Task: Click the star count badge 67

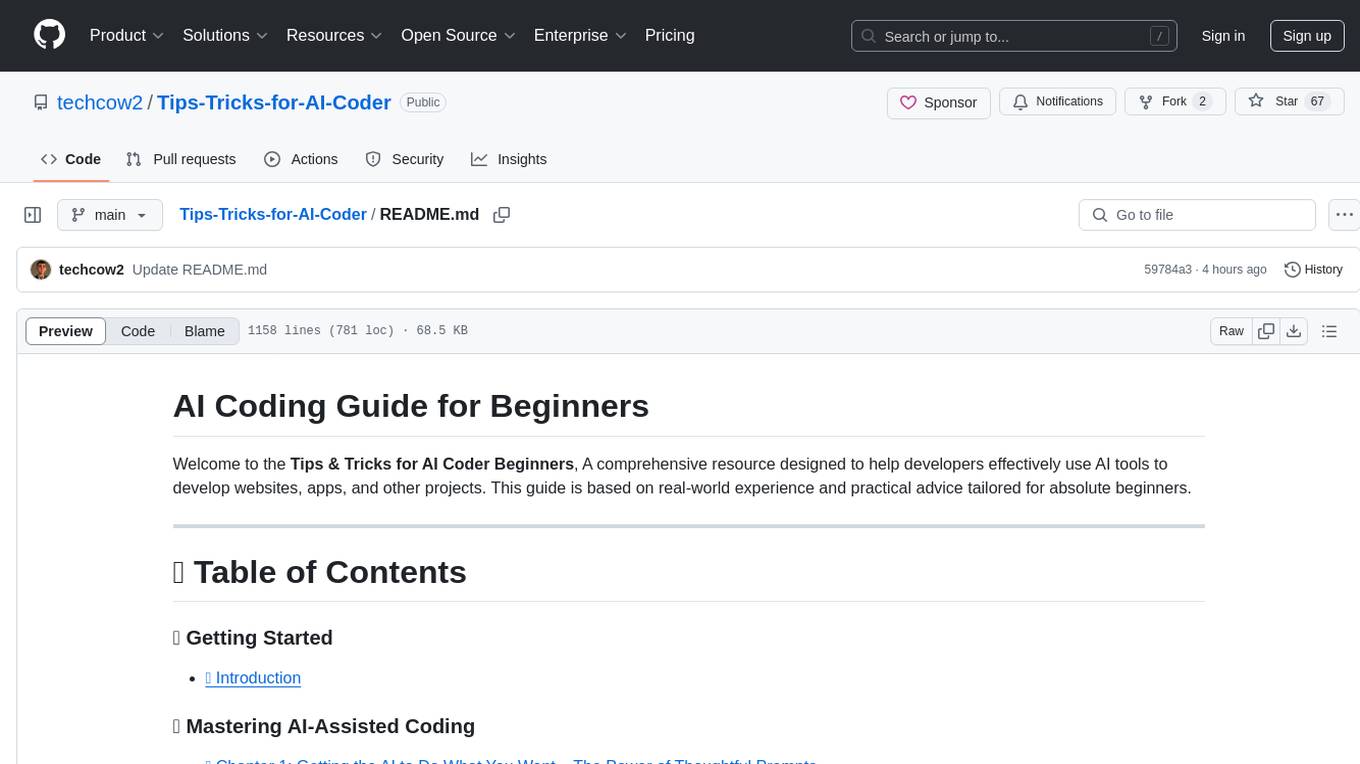Action: coord(1317,102)
